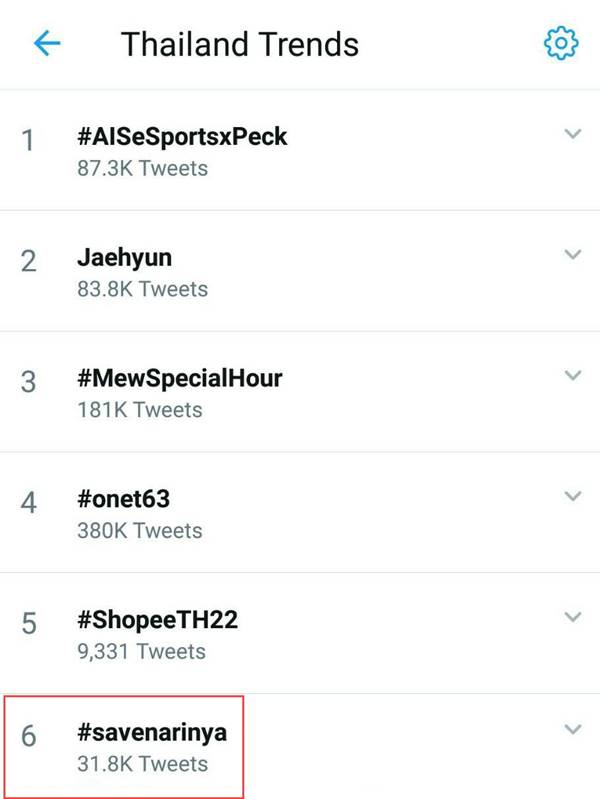
Task: Open the #AISeSportsxPeck trend
Action: tap(182, 137)
